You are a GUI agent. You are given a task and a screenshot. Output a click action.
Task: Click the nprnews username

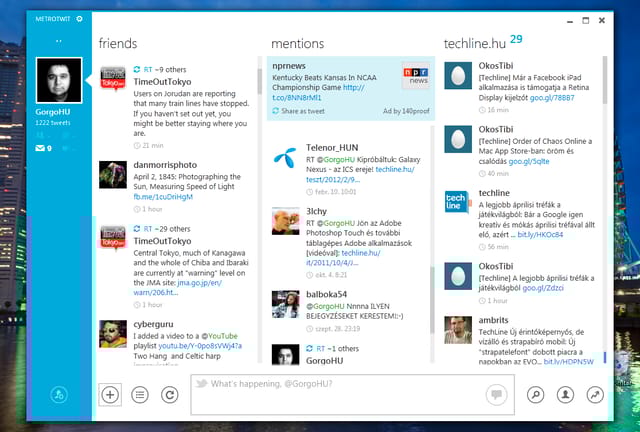289,66
